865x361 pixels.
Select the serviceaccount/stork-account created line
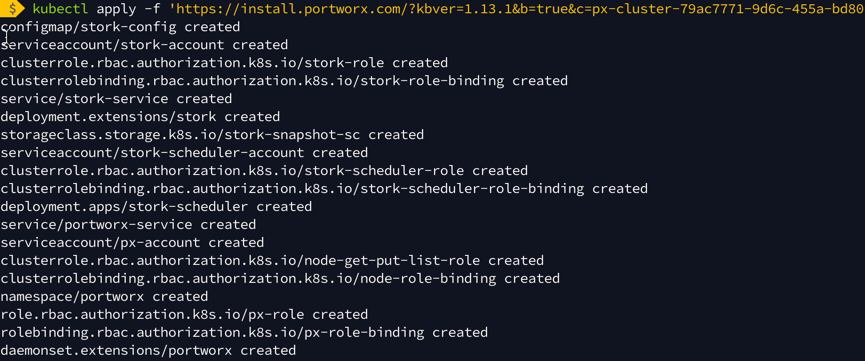point(144,45)
